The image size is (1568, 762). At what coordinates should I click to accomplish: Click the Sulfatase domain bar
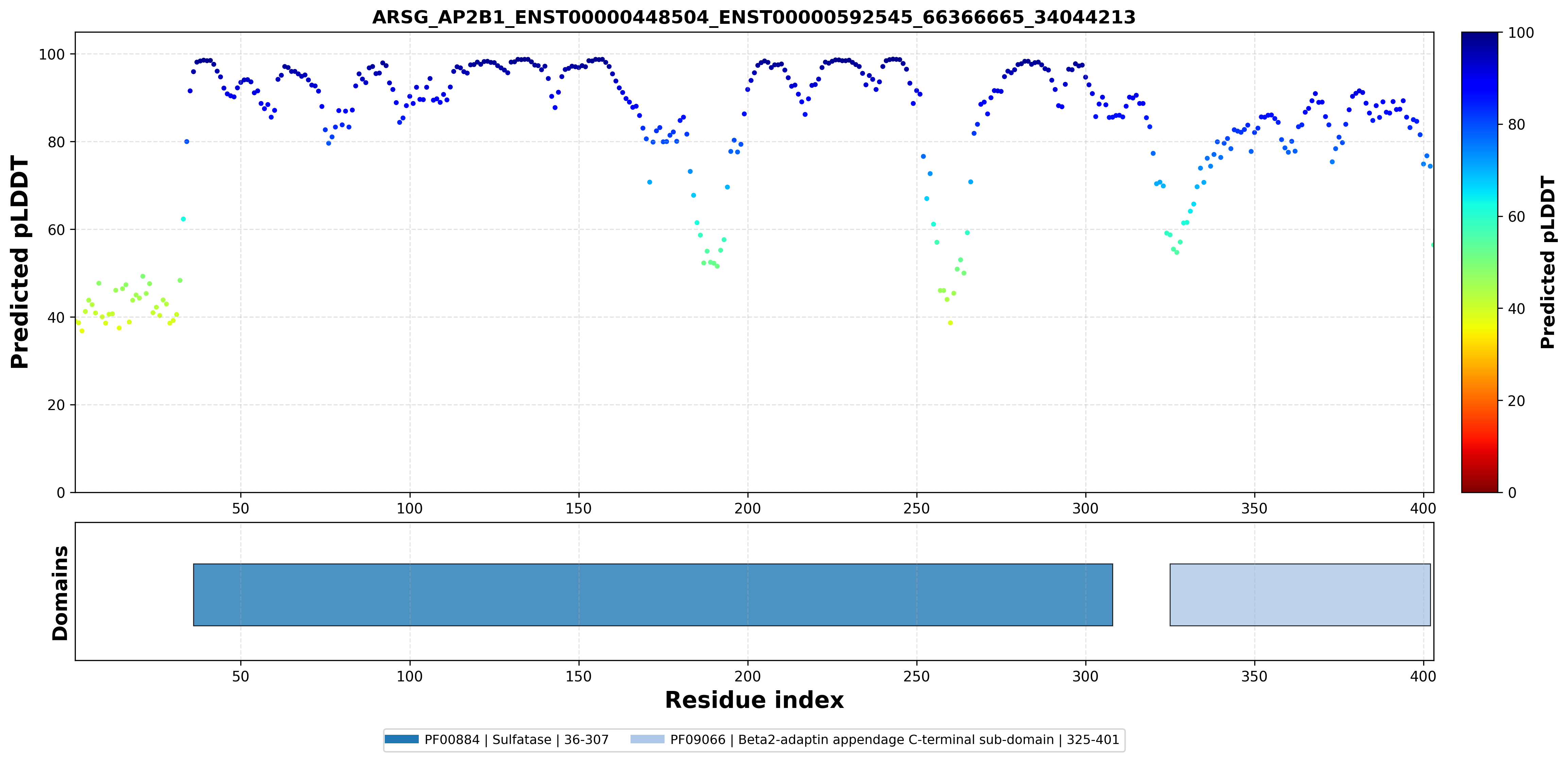(x=653, y=594)
